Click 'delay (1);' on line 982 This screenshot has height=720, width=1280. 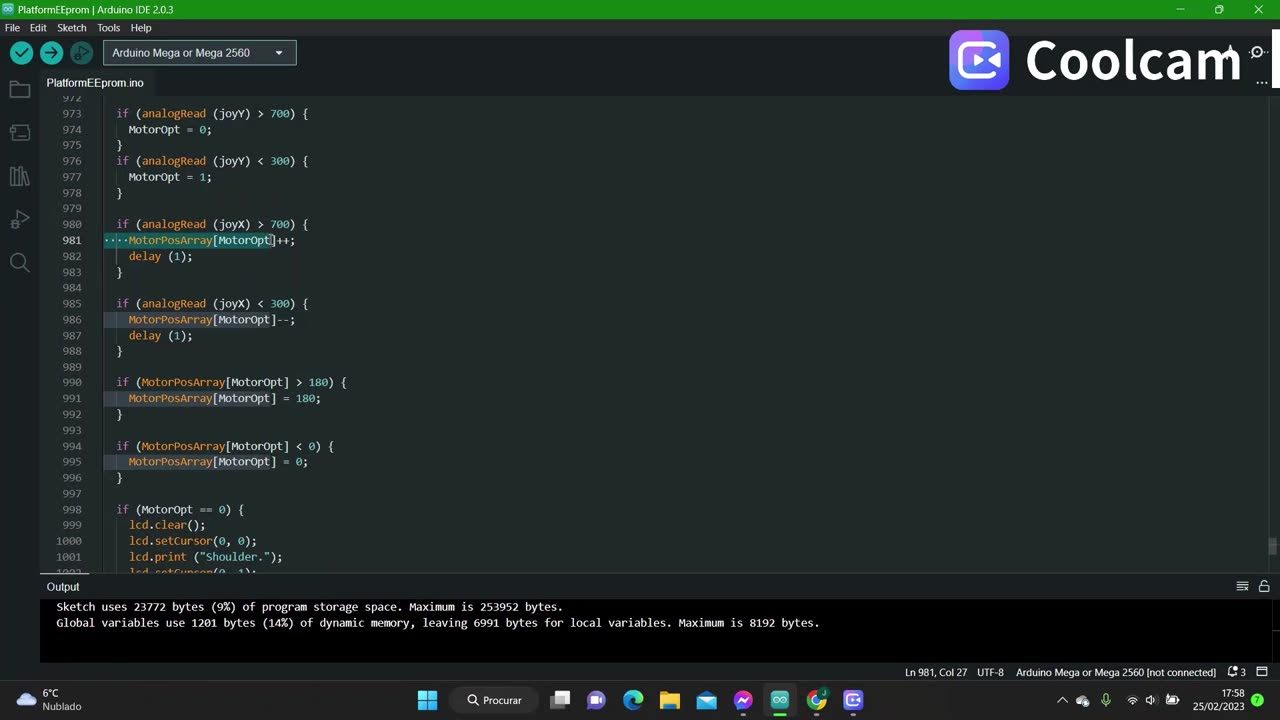click(x=160, y=256)
